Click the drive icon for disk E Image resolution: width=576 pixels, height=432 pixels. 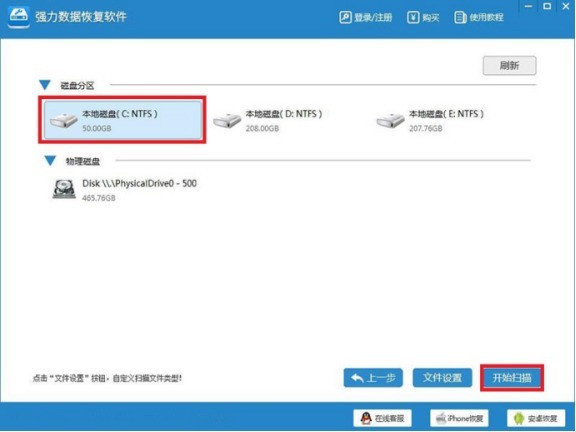click(390, 120)
